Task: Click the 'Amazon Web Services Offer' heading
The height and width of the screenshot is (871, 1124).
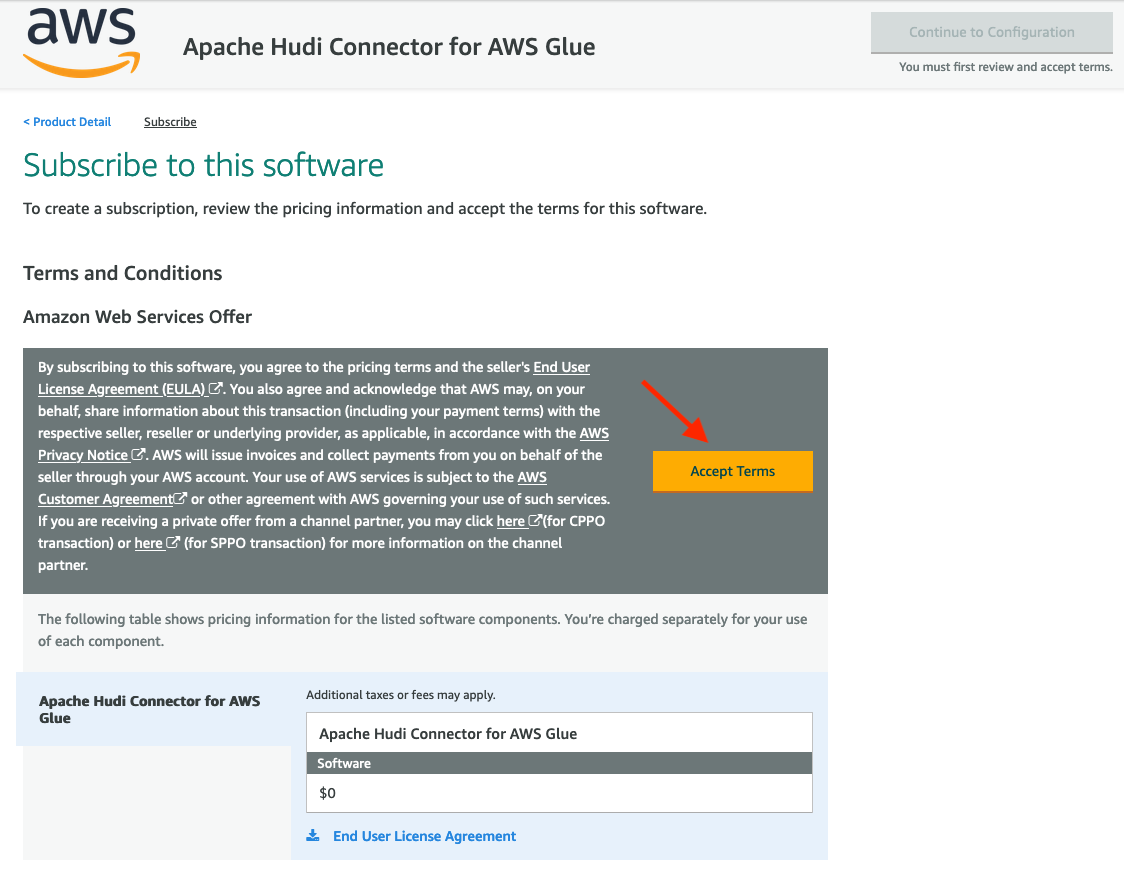Action: click(138, 317)
